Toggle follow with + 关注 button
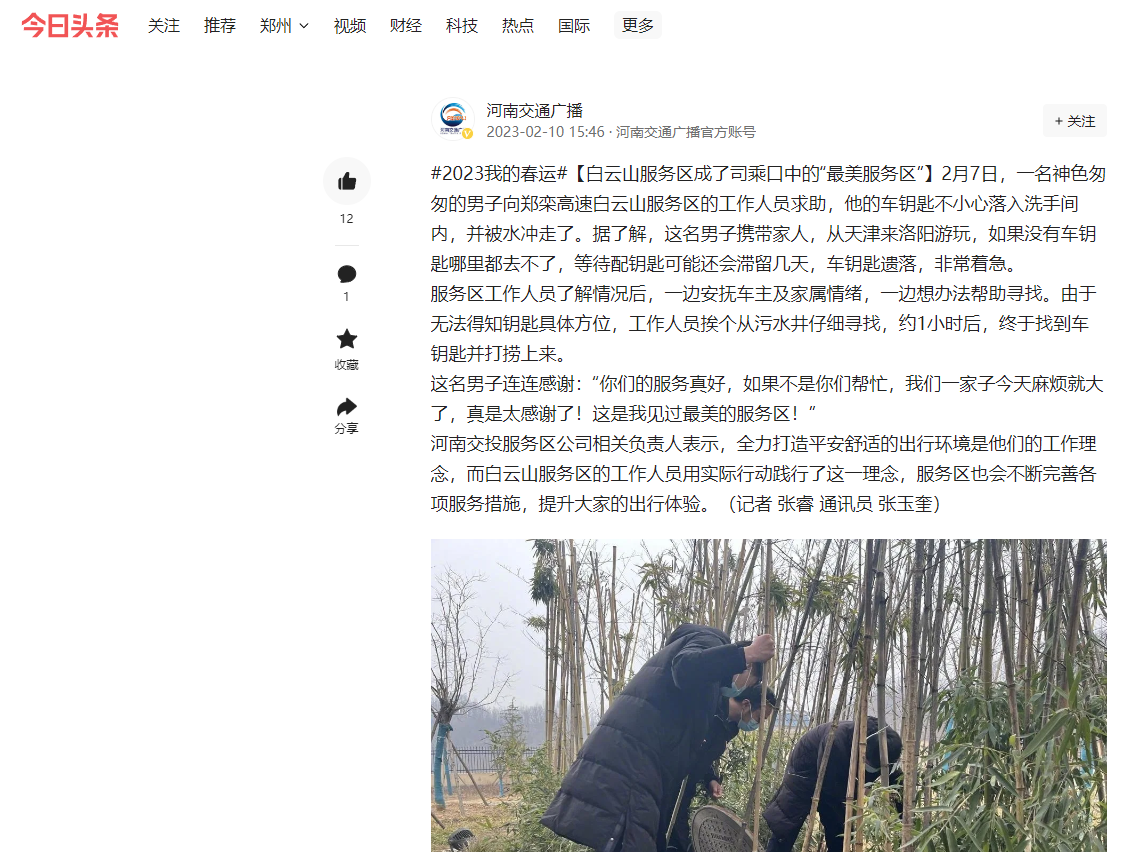 (1074, 121)
